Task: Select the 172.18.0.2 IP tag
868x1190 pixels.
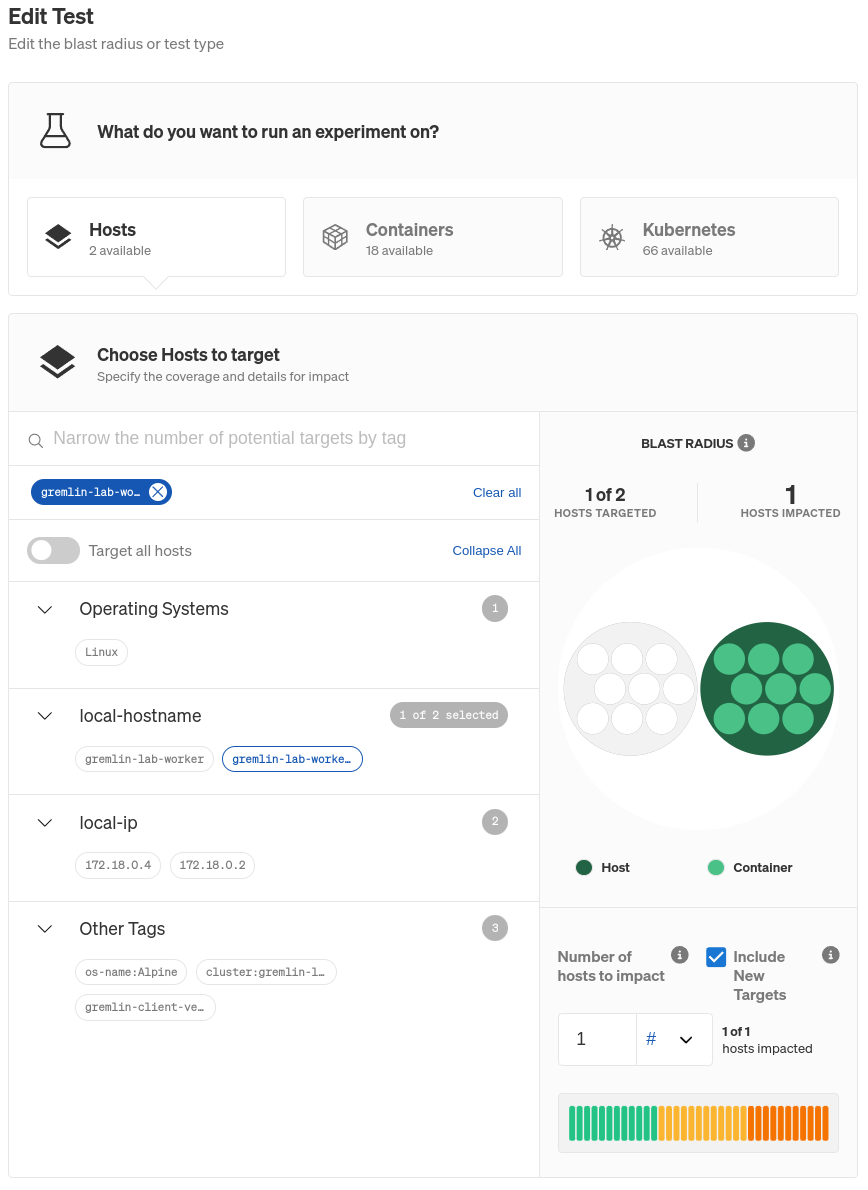Action: pos(212,865)
